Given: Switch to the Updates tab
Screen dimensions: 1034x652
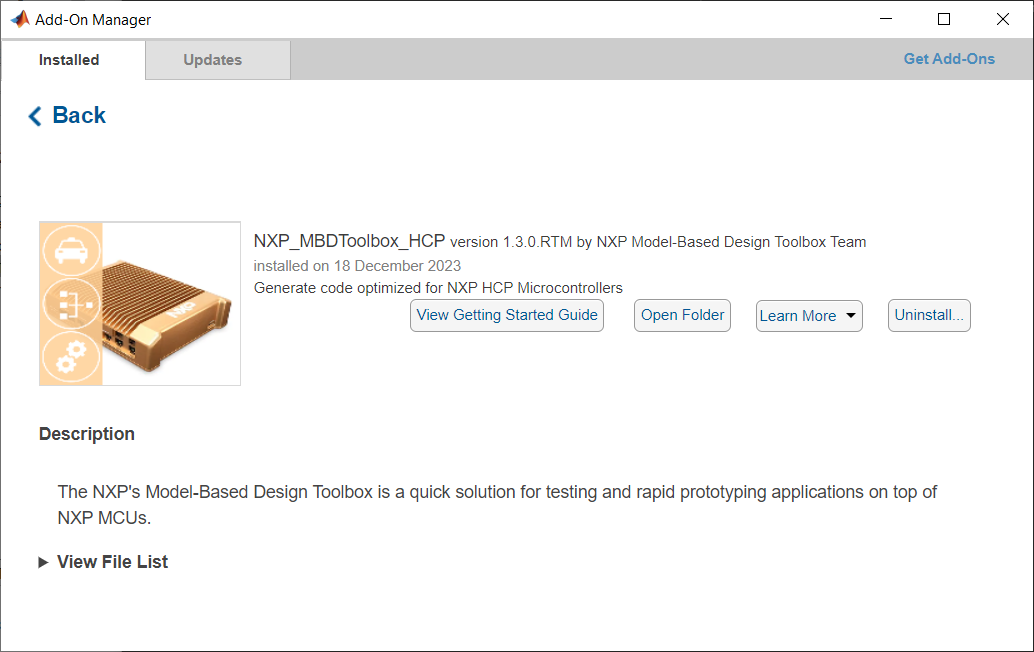Looking at the screenshot, I should pos(212,59).
